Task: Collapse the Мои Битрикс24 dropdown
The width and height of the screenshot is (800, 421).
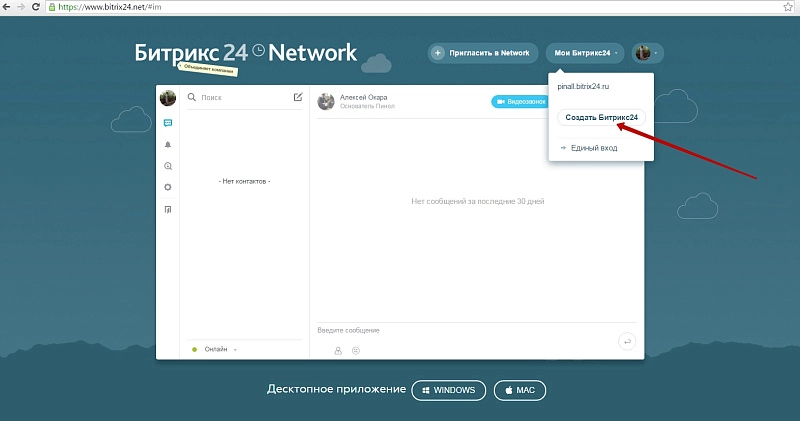Action: [584, 53]
